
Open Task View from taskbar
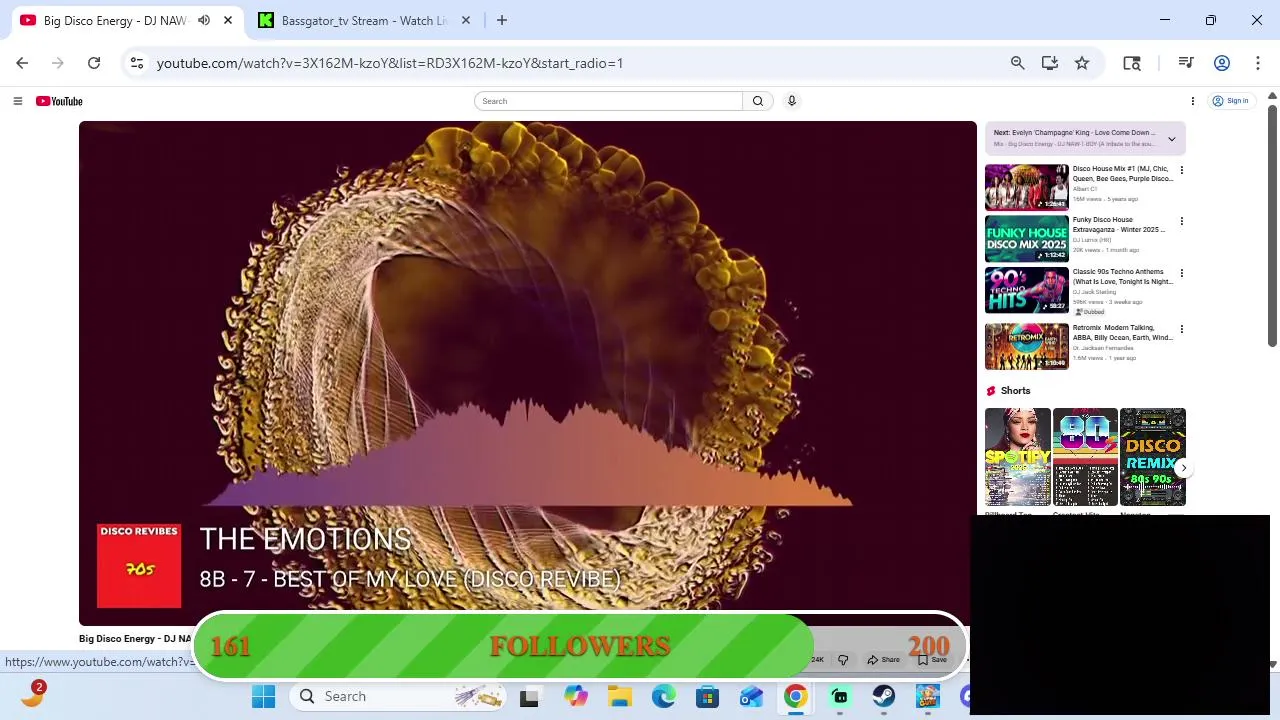(529, 697)
